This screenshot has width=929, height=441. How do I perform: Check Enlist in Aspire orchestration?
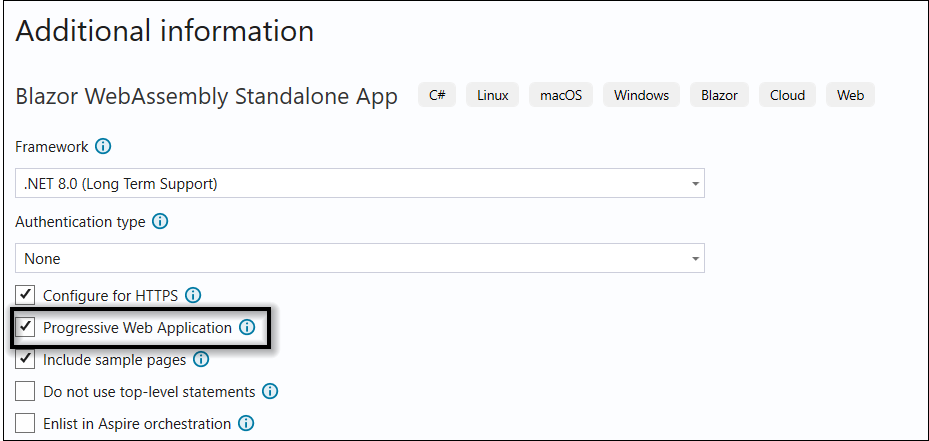click(x=25, y=423)
